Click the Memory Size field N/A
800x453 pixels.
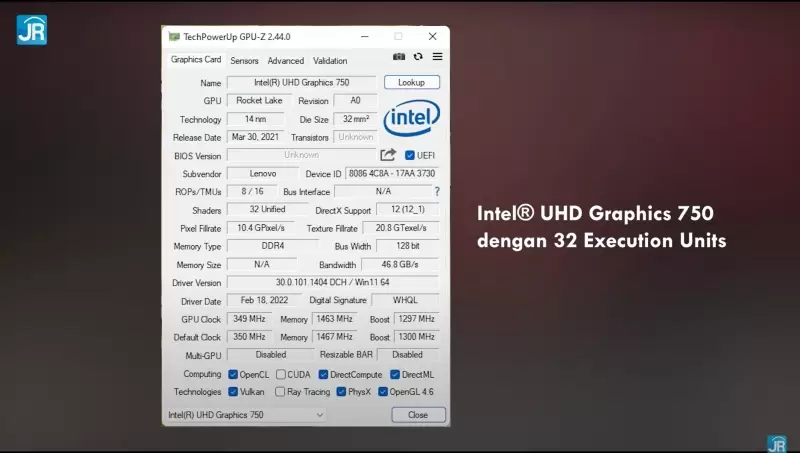pos(262,264)
